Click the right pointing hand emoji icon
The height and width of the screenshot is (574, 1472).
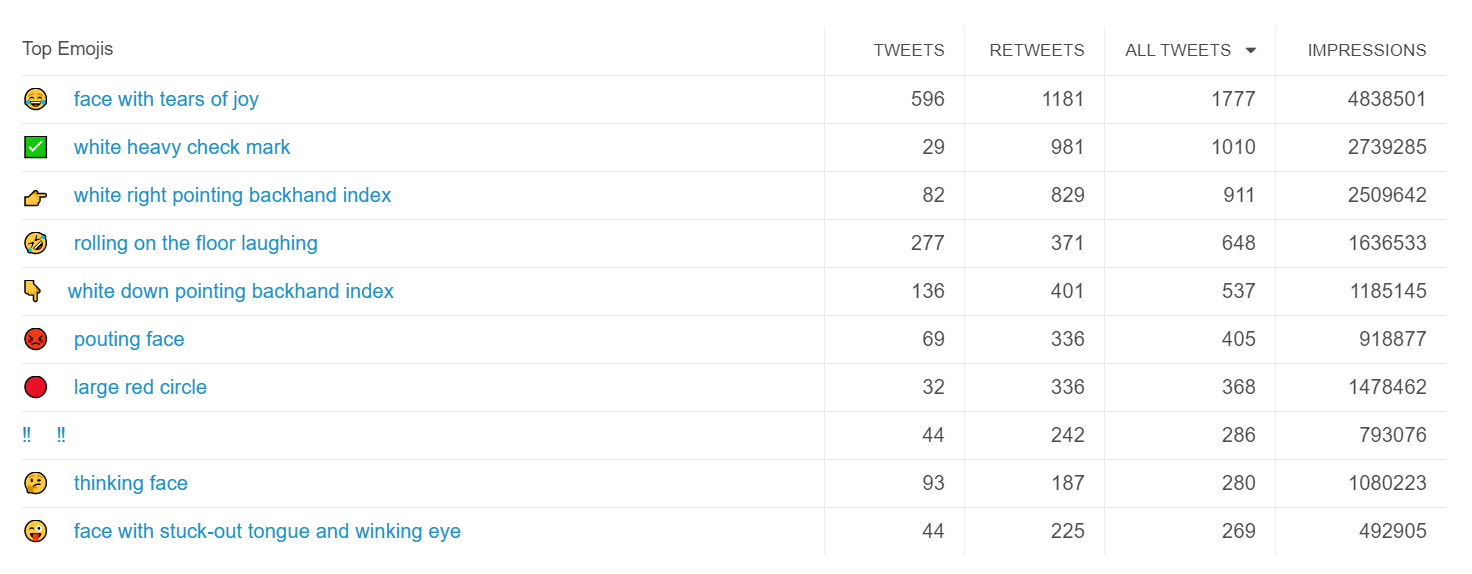[x=35, y=196]
